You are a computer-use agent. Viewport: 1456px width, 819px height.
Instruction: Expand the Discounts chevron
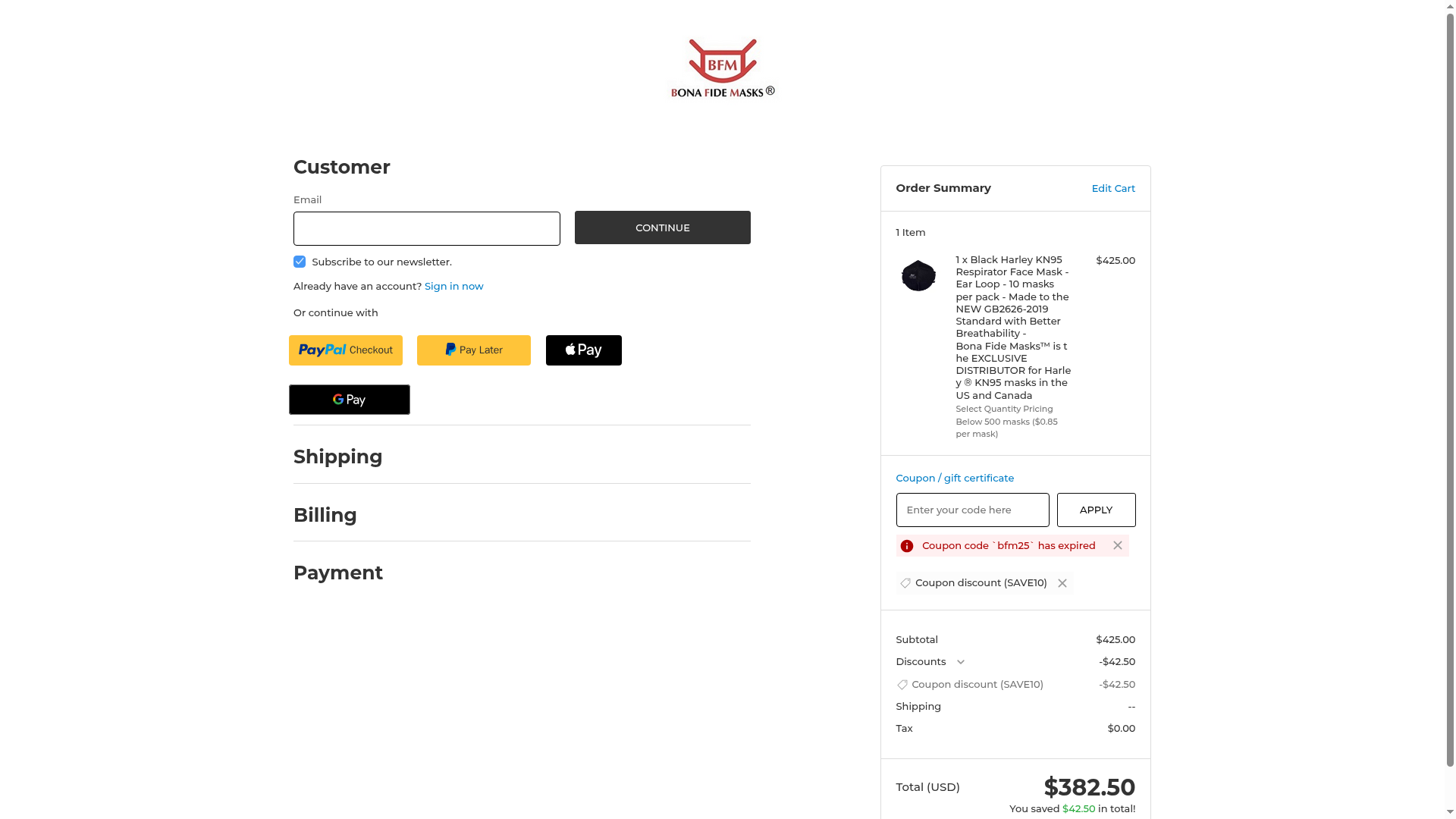click(961, 662)
